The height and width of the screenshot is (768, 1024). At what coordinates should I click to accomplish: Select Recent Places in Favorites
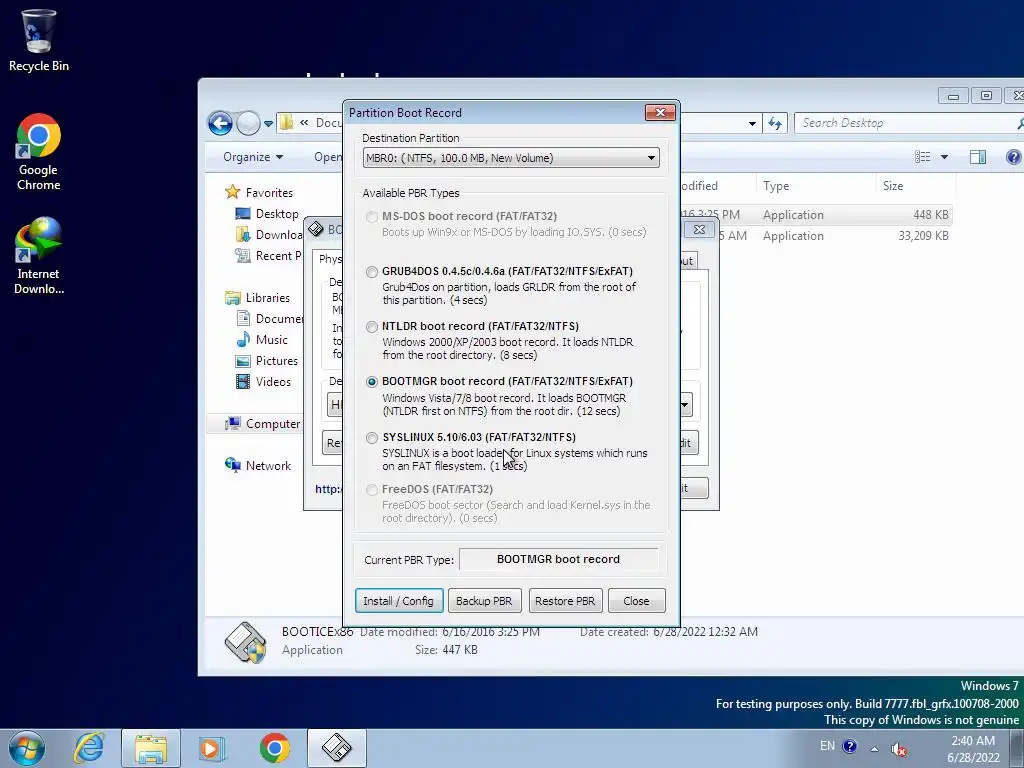(268, 255)
